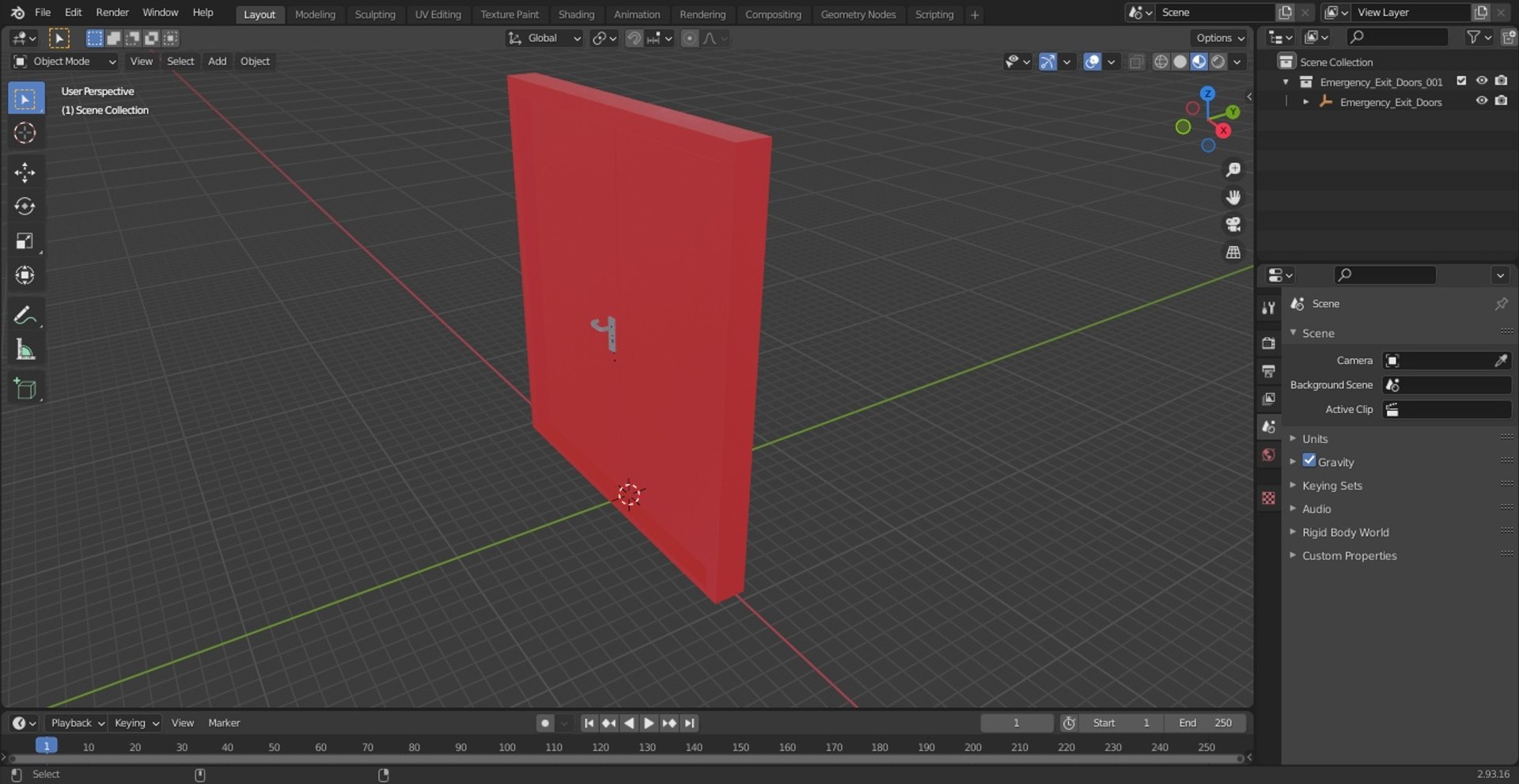The height and width of the screenshot is (784, 1519).
Task: Click the current frame number field
Action: 1017,723
